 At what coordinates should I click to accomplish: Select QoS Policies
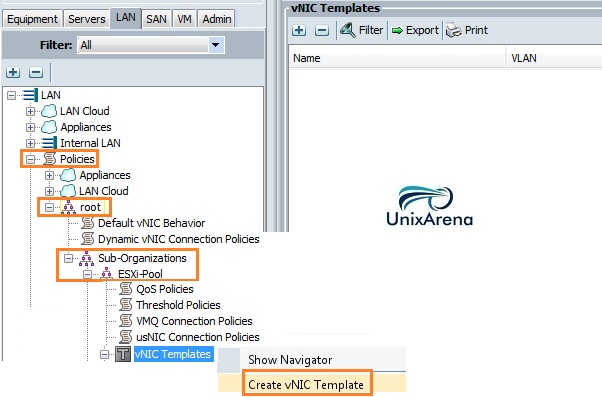pos(165,289)
